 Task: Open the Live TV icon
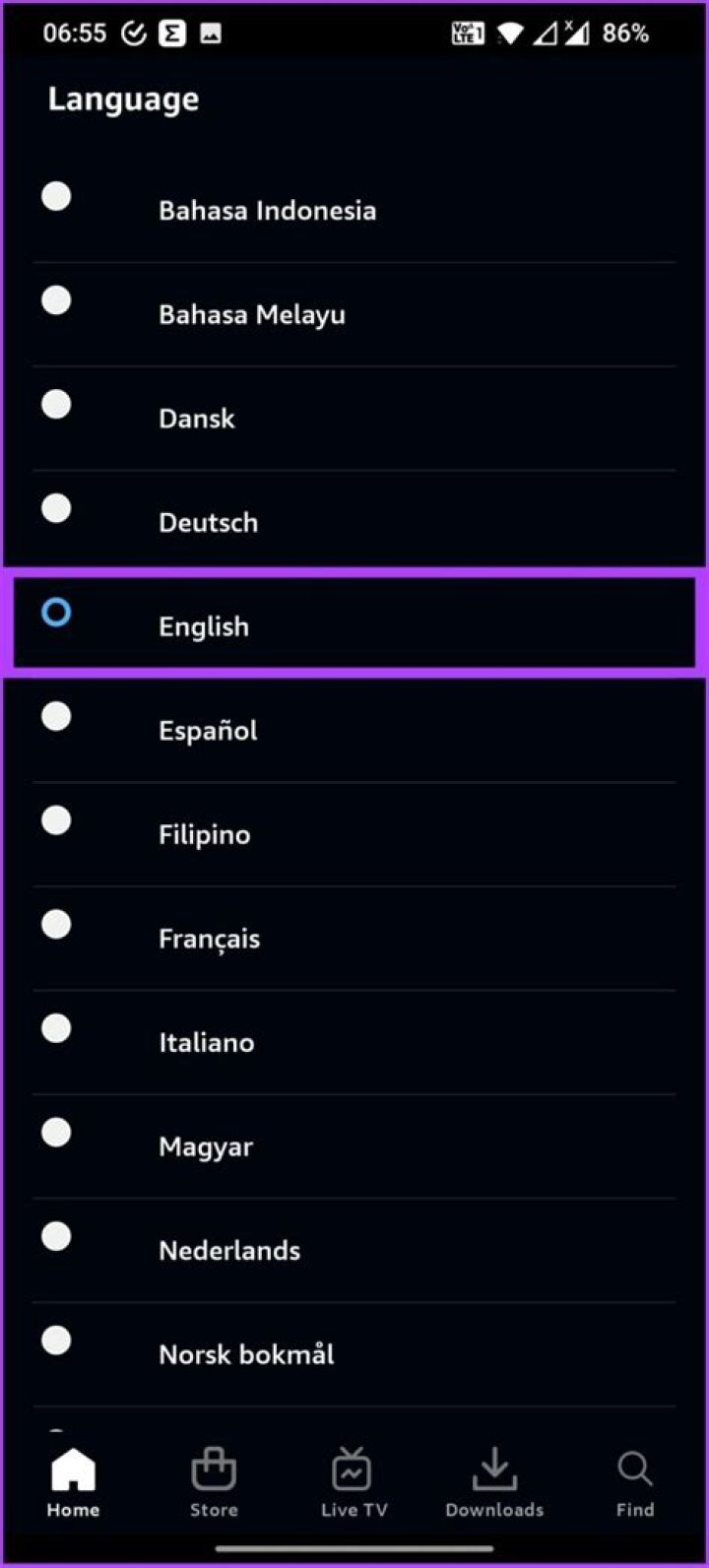coord(354,1471)
